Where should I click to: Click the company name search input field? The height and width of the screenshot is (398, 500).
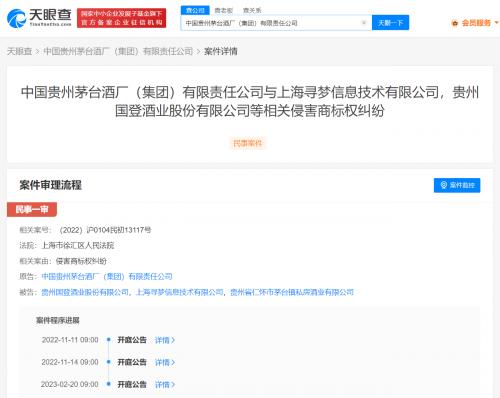pyautogui.click(x=272, y=23)
